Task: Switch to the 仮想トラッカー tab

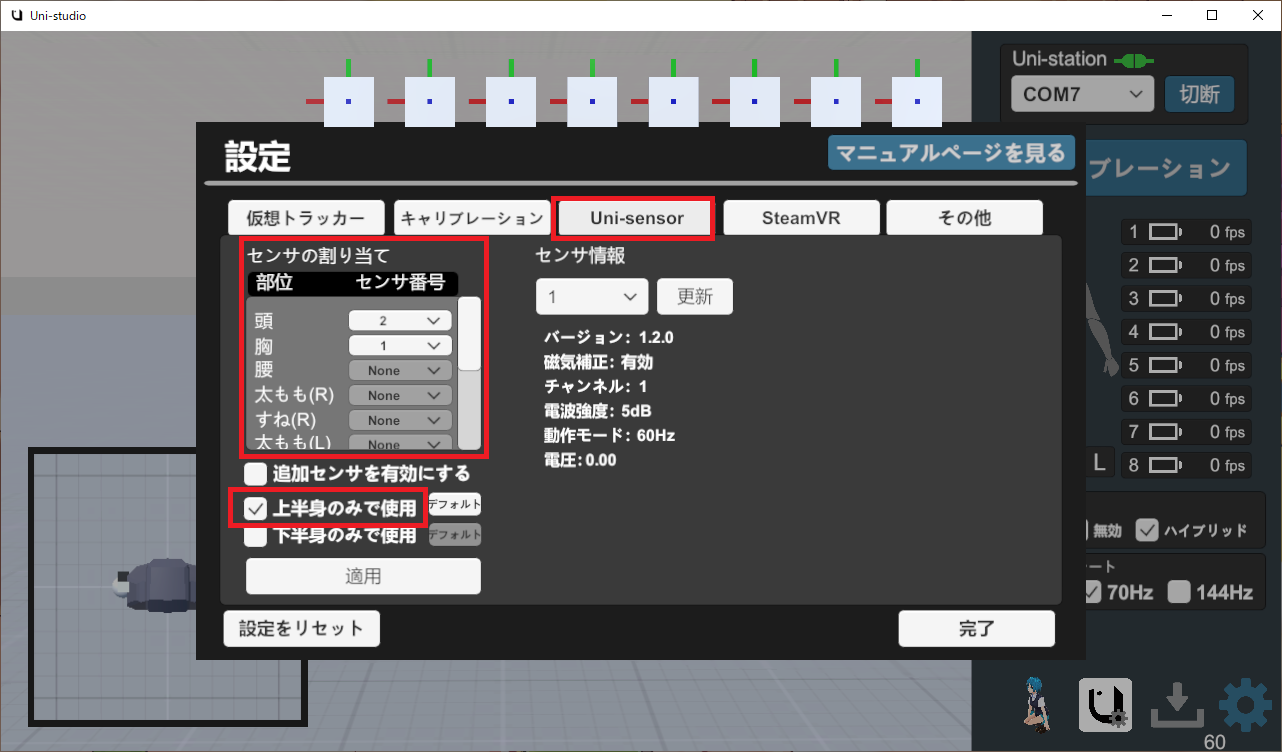Action: tap(305, 218)
